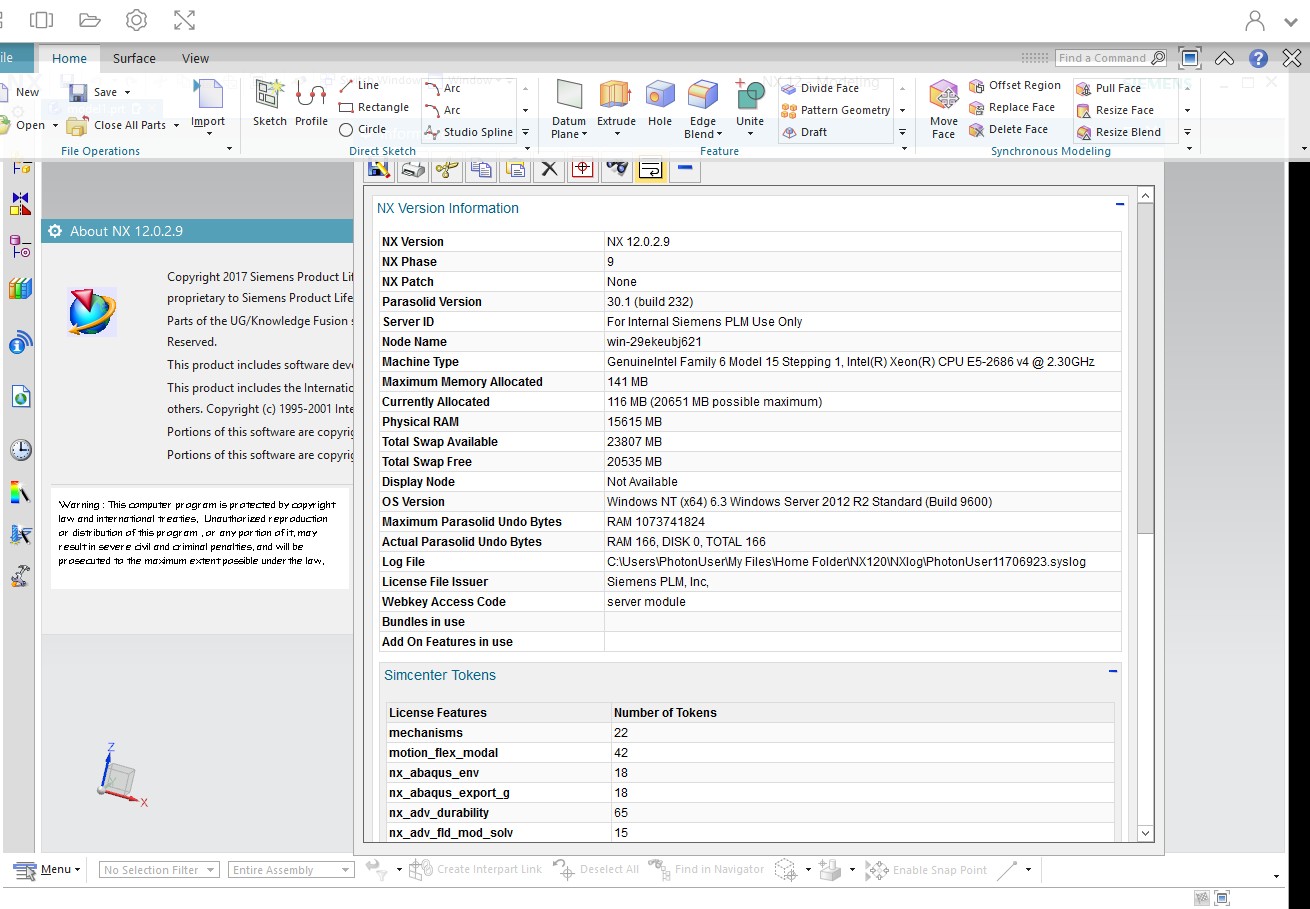Click the red crosshair target icon
Image resolution: width=1310 pixels, height=909 pixels.
pos(583,169)
